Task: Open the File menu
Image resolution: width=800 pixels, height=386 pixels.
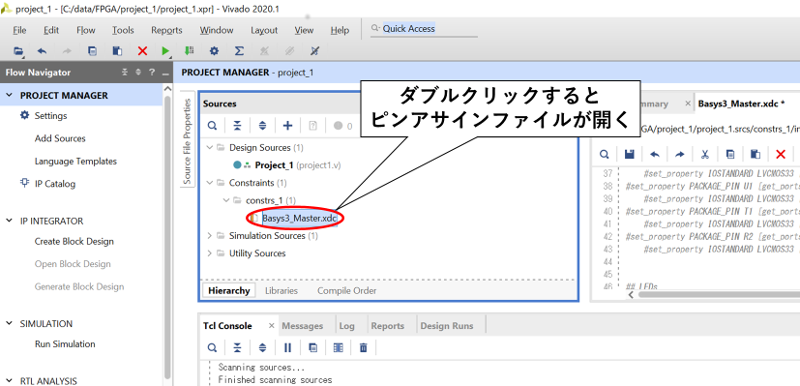Action: pyautogui.click(x=19, y=30)
